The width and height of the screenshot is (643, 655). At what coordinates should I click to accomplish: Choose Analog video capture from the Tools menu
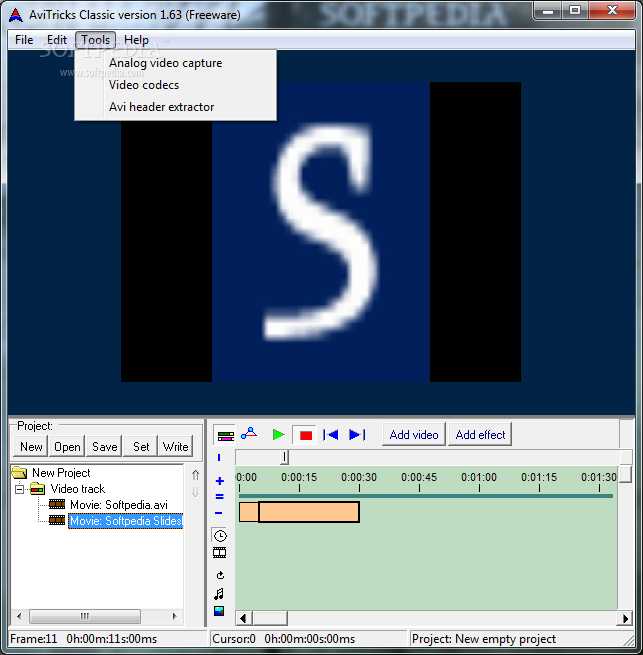[x=175, y=63]
